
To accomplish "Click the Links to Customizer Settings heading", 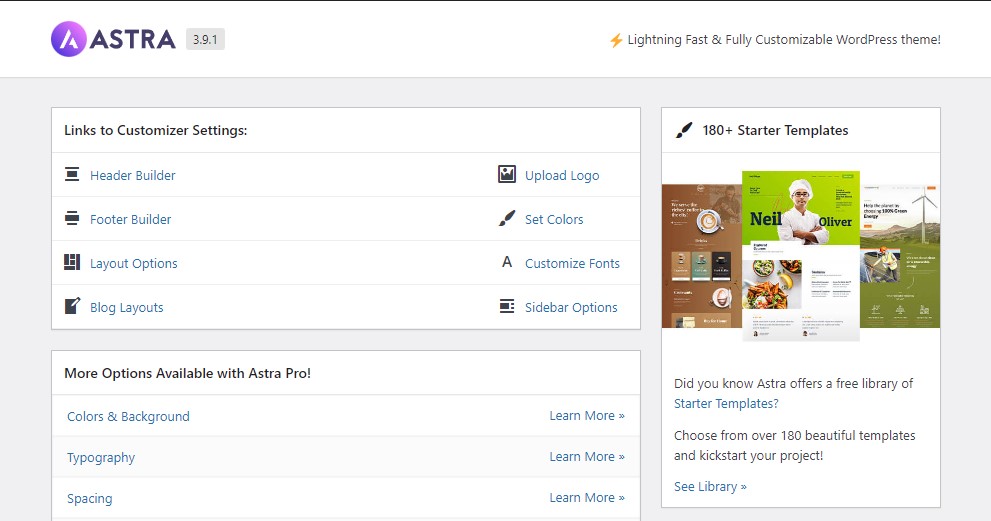I will tap(155, 130).
